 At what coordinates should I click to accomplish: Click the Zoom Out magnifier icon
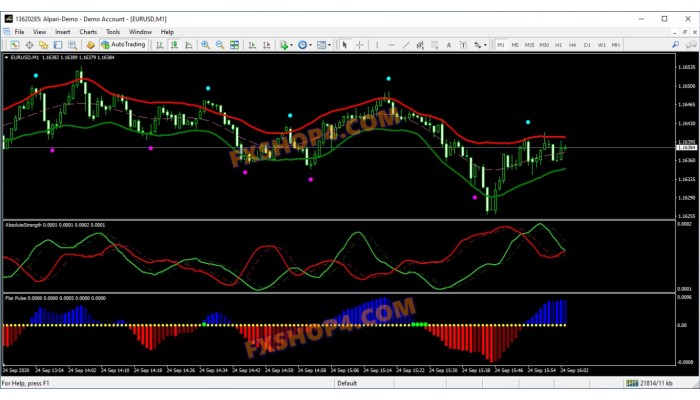(219, 44)
